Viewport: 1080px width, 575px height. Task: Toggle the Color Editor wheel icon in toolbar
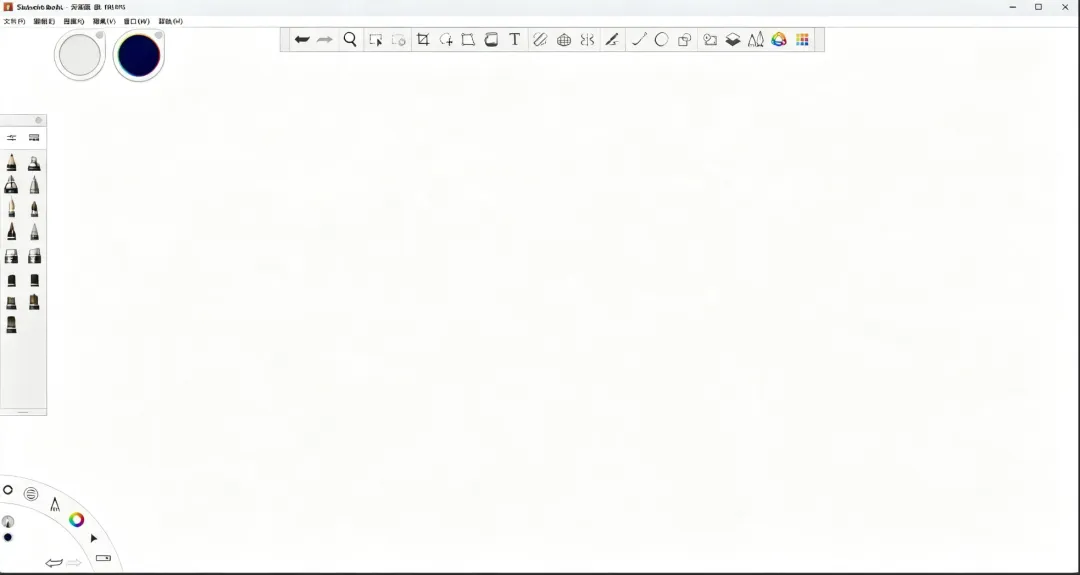click(x=778, y=40)
